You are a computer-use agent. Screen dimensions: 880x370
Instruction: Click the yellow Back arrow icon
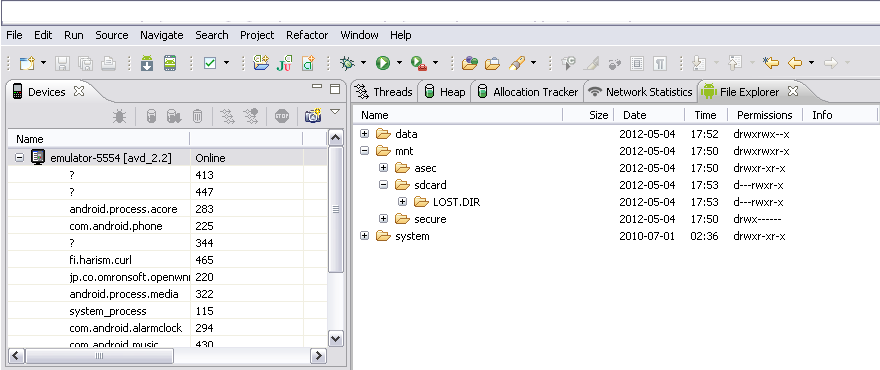click(795, 63)
